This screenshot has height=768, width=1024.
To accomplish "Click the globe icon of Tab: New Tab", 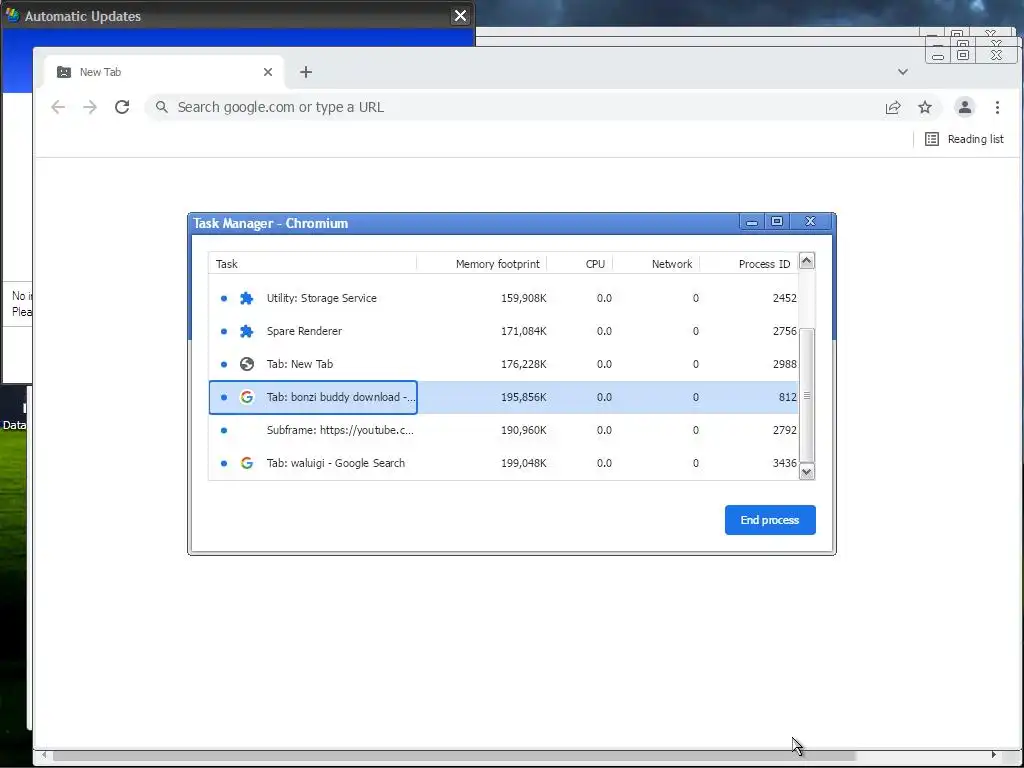I will 246,364.
